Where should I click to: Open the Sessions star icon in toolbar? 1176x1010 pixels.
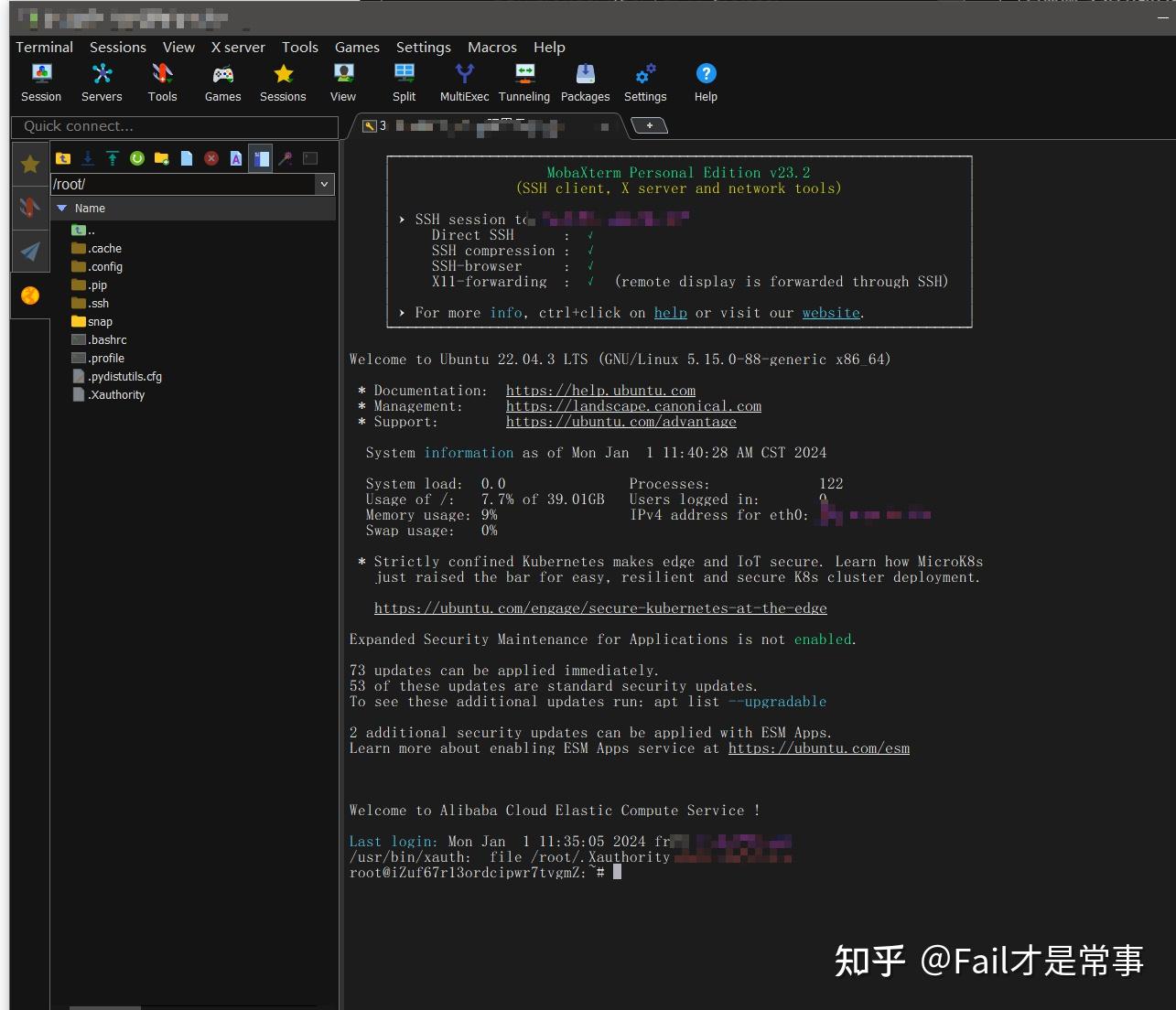(x=283, y=82)
